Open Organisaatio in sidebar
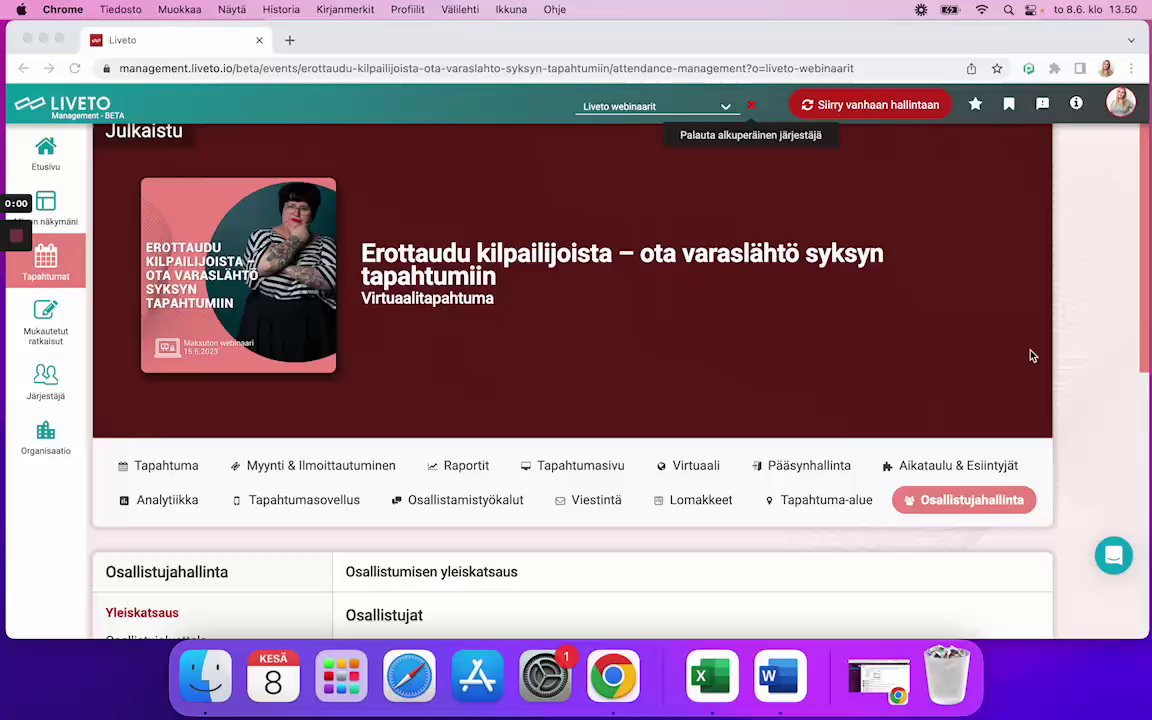 [x=46, y=437]
